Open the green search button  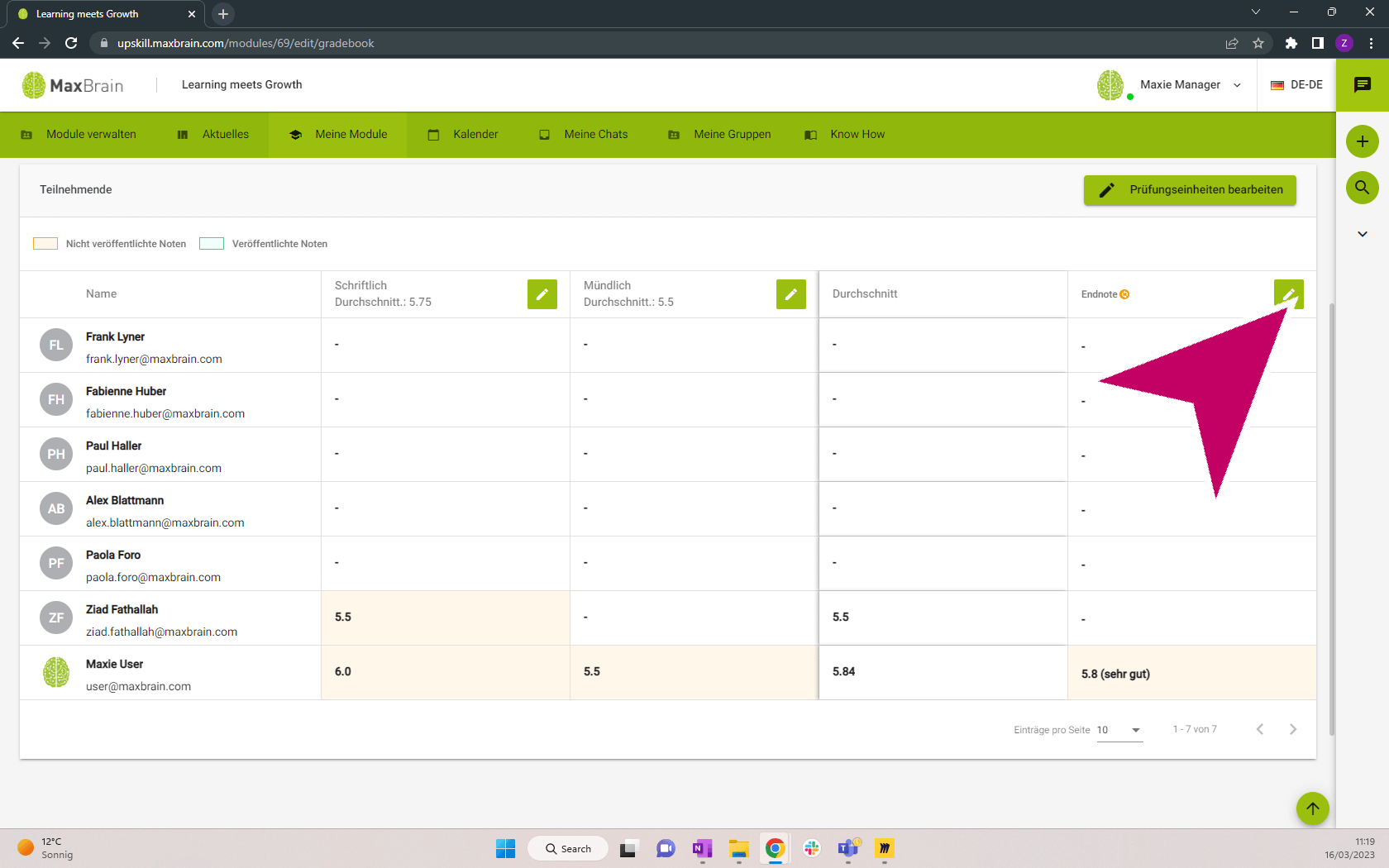[1363, 188]
